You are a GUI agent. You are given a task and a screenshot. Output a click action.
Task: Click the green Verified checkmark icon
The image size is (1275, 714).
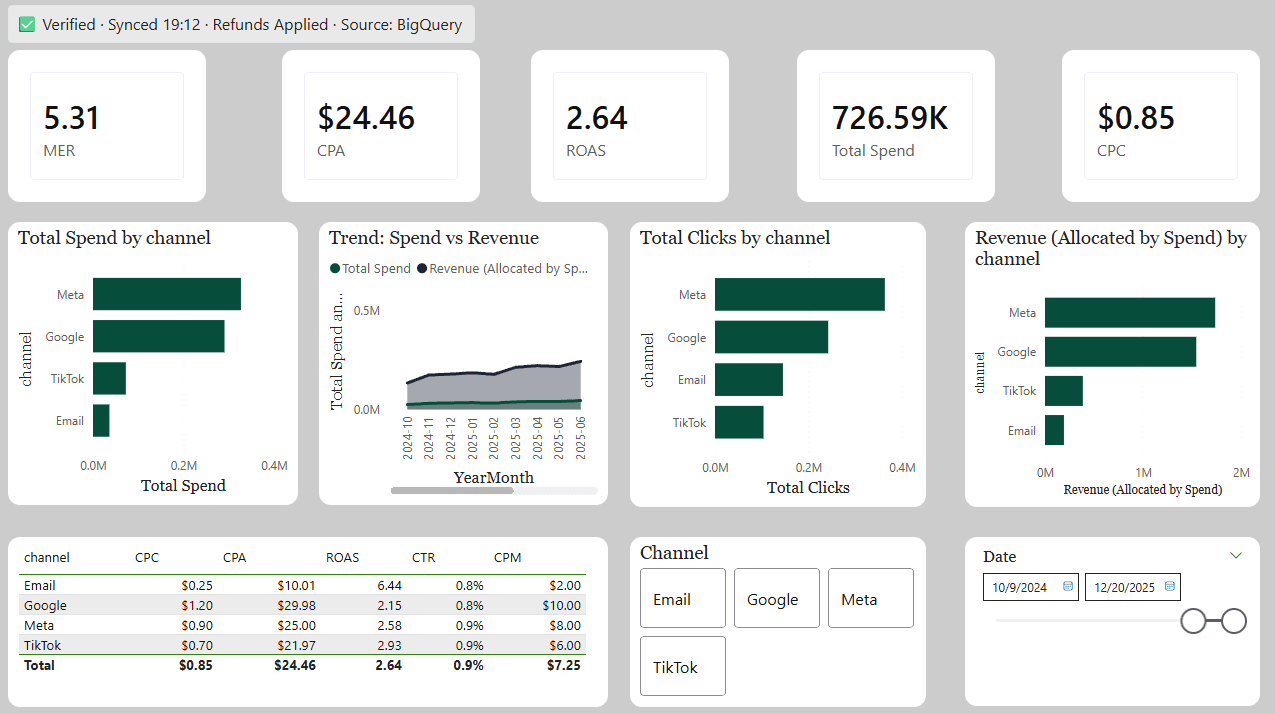[x=27, y=25]
